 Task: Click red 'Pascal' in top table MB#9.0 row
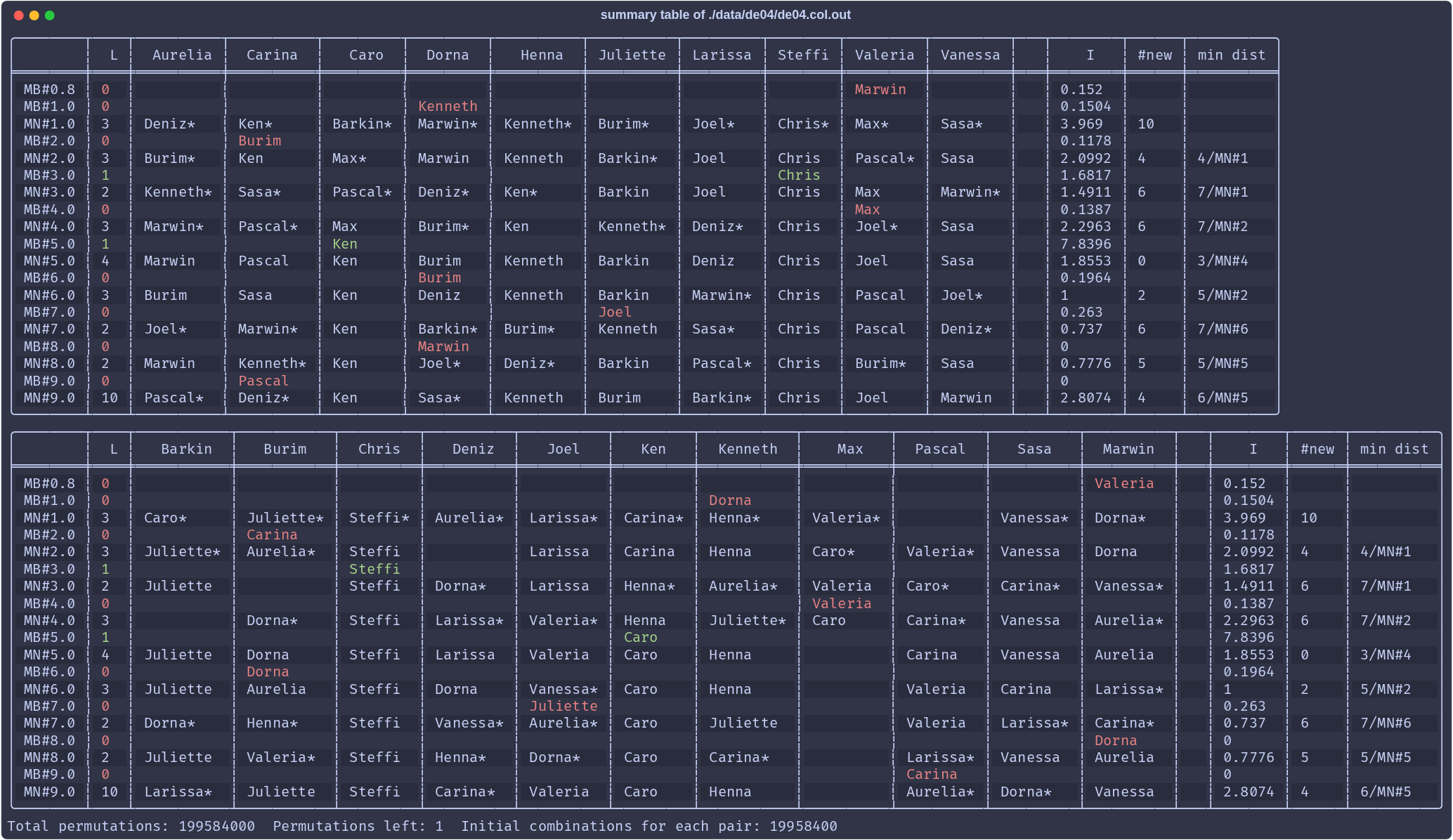(263, 381)
